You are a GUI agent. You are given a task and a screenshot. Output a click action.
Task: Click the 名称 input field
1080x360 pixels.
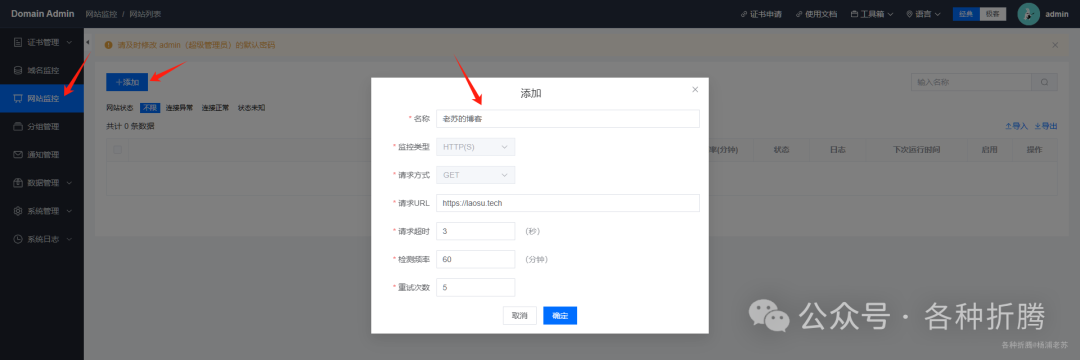pyautogui.click(x=568, y=118)
